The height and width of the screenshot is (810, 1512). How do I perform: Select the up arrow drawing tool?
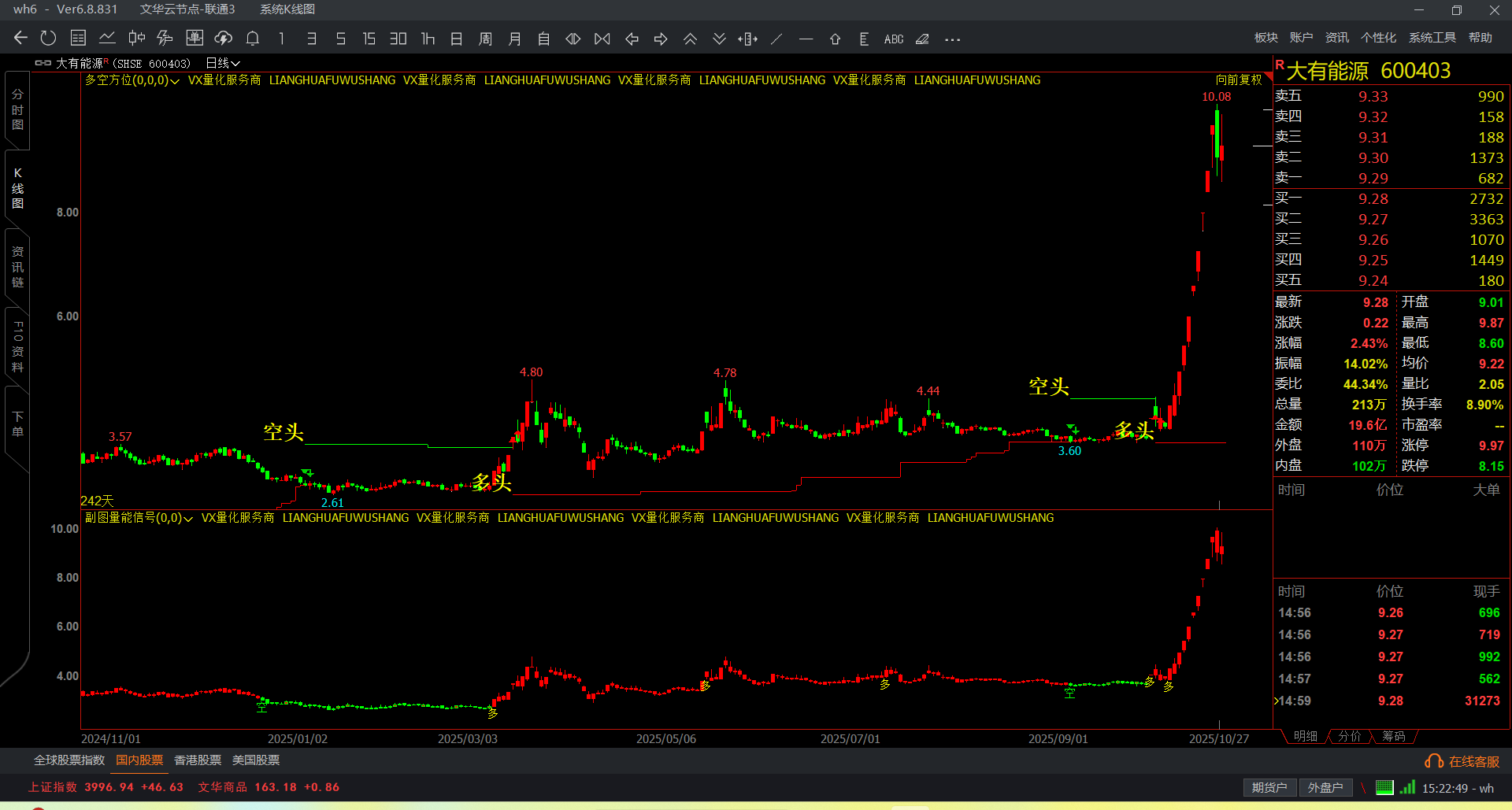(x=835, y=39)
